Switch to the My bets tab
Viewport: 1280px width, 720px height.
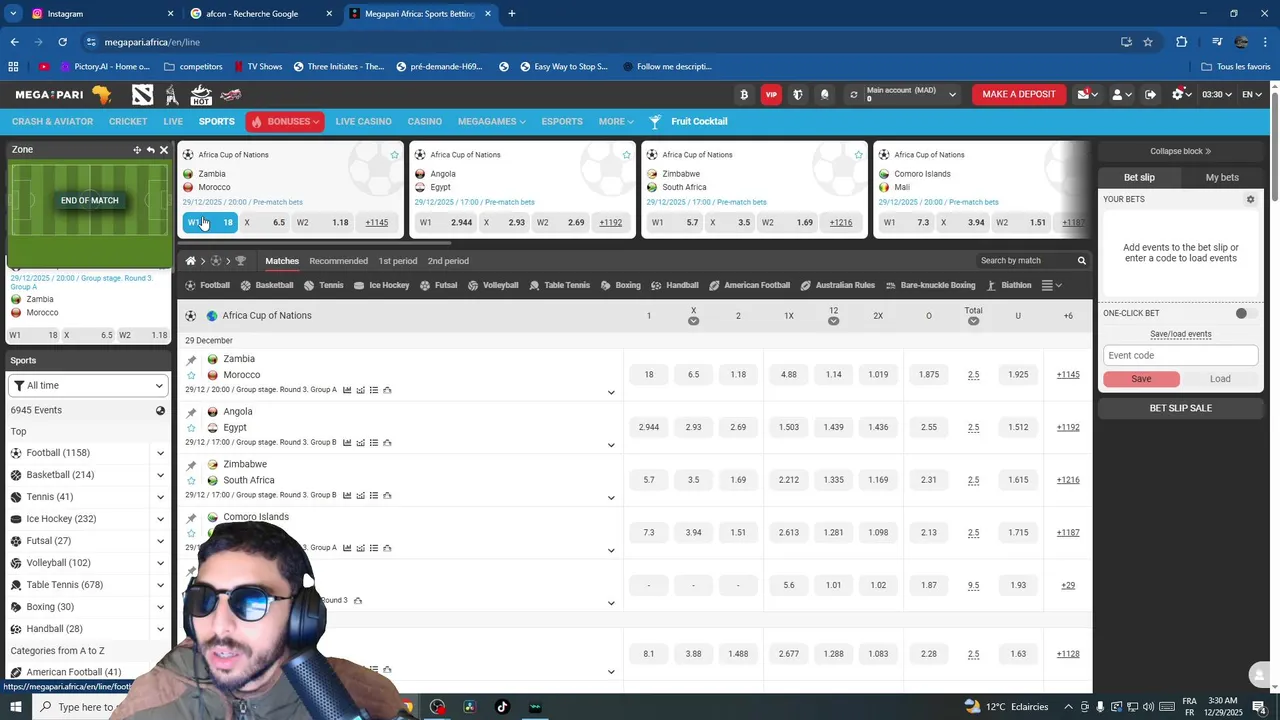pyautogui.click(x=1222, y=177)
